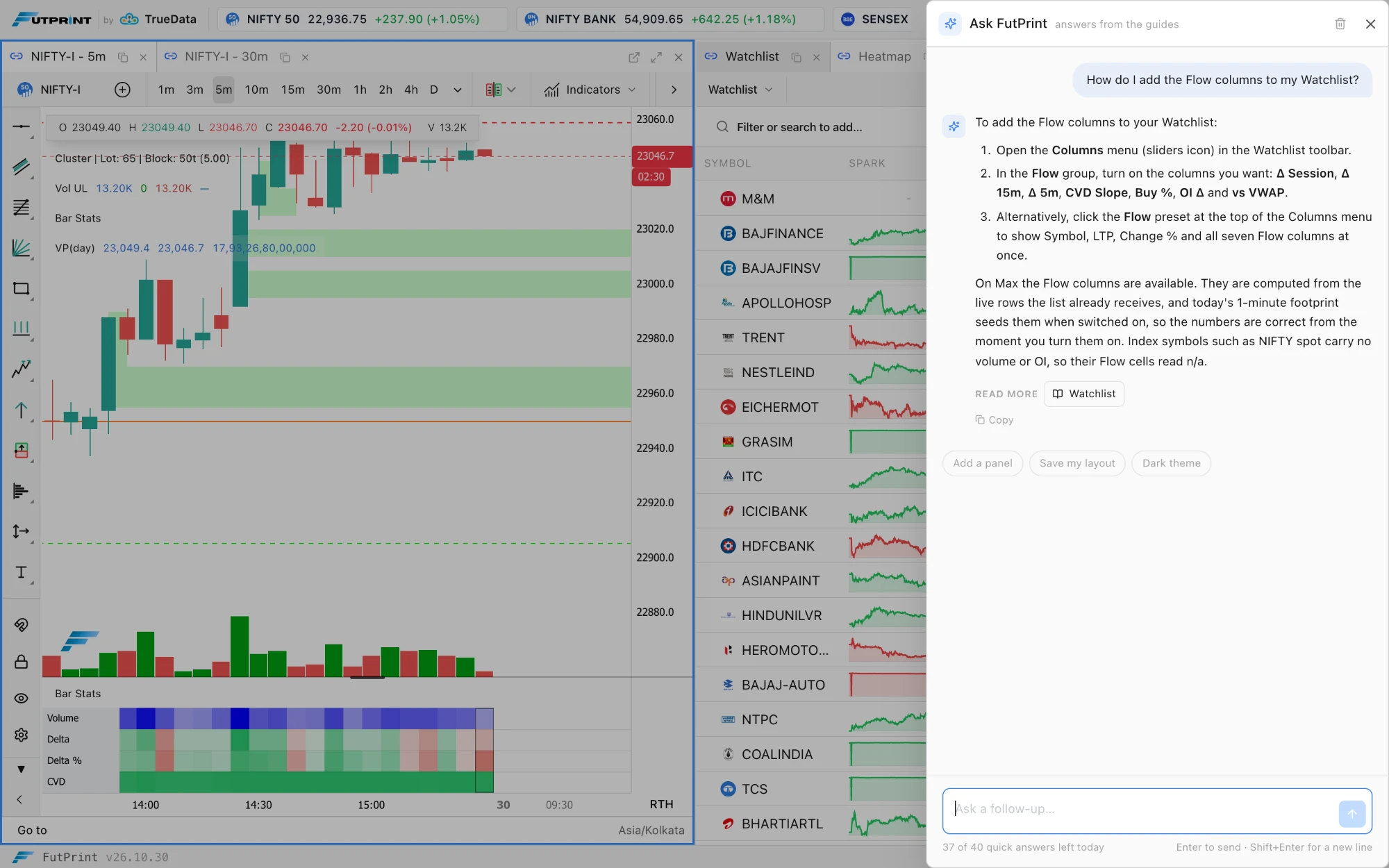Pop out chart panel to new window

tap(634, 57)
